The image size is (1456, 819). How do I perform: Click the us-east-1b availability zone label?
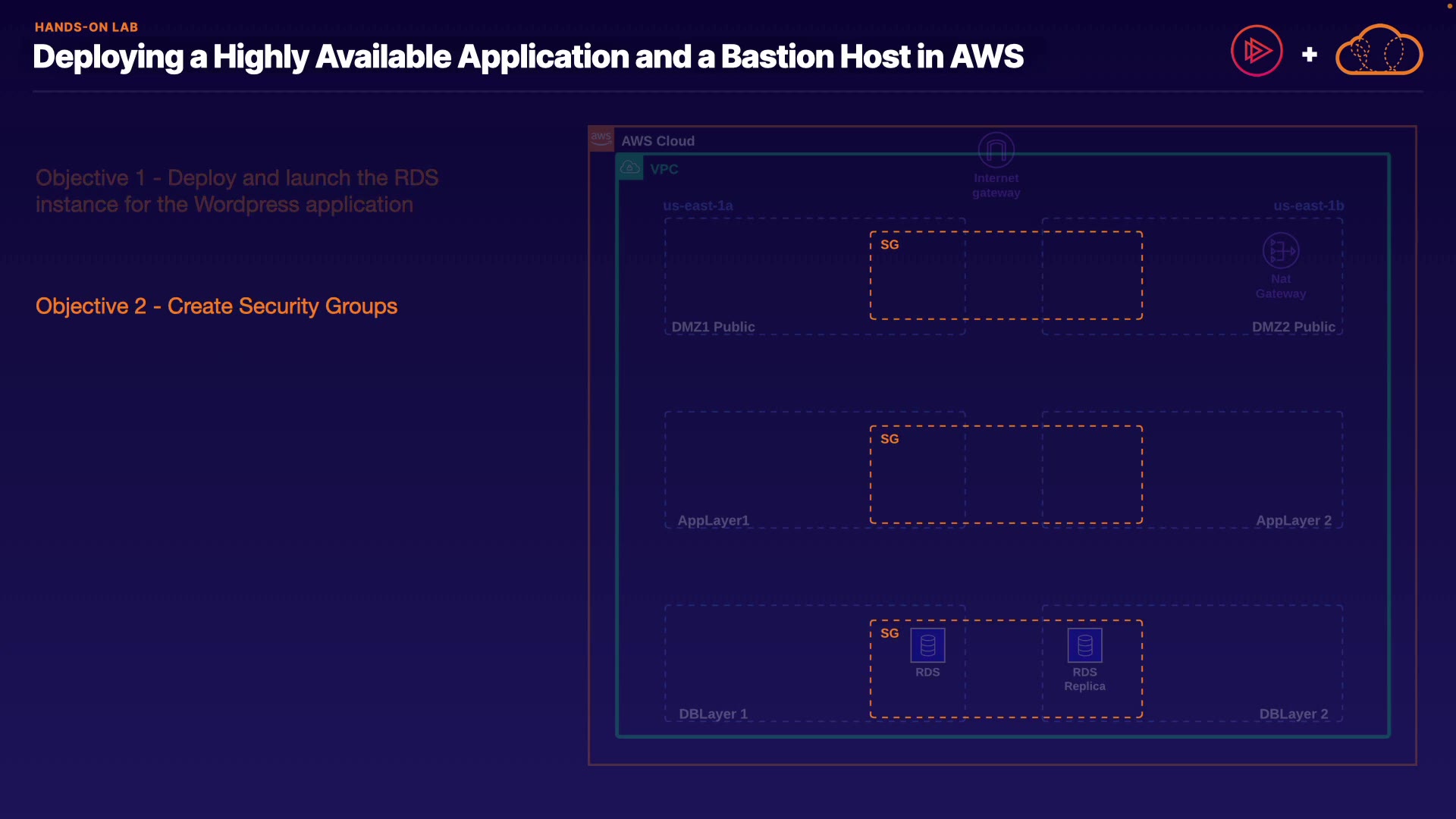click(1308, 206)
